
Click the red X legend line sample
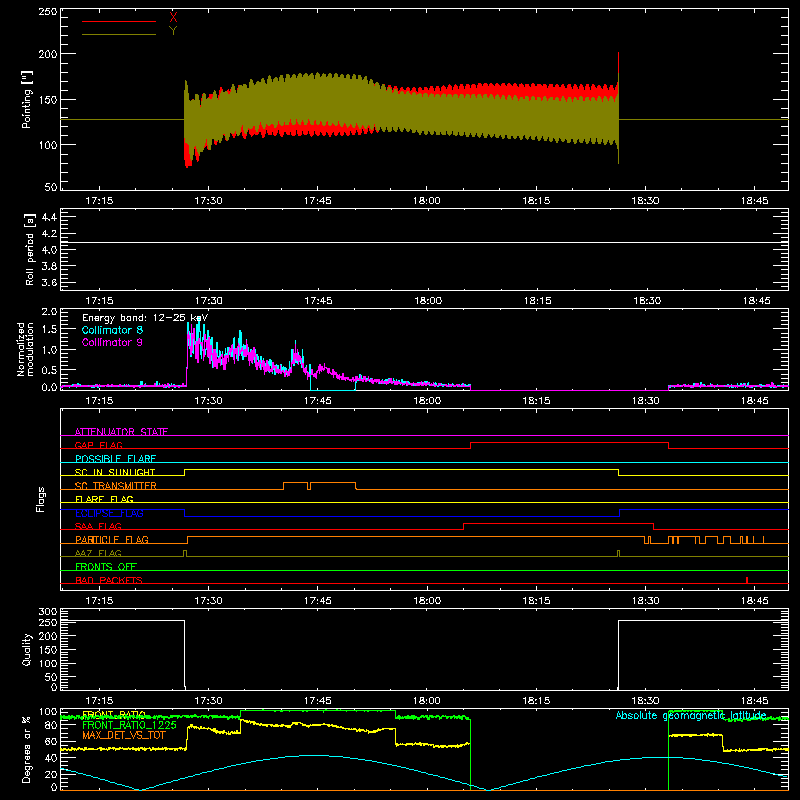coord(119,21)
